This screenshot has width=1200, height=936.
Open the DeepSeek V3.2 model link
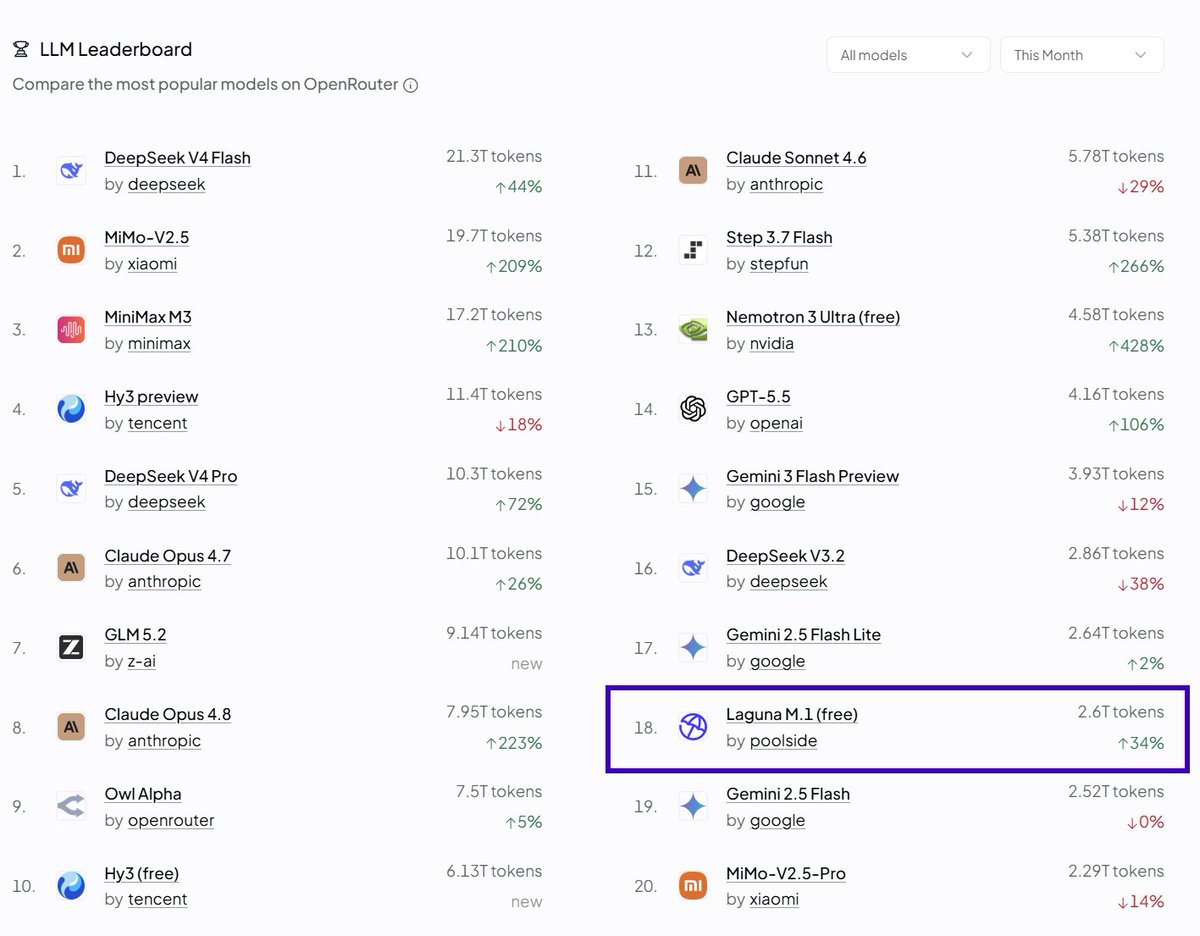click(785, 556)
